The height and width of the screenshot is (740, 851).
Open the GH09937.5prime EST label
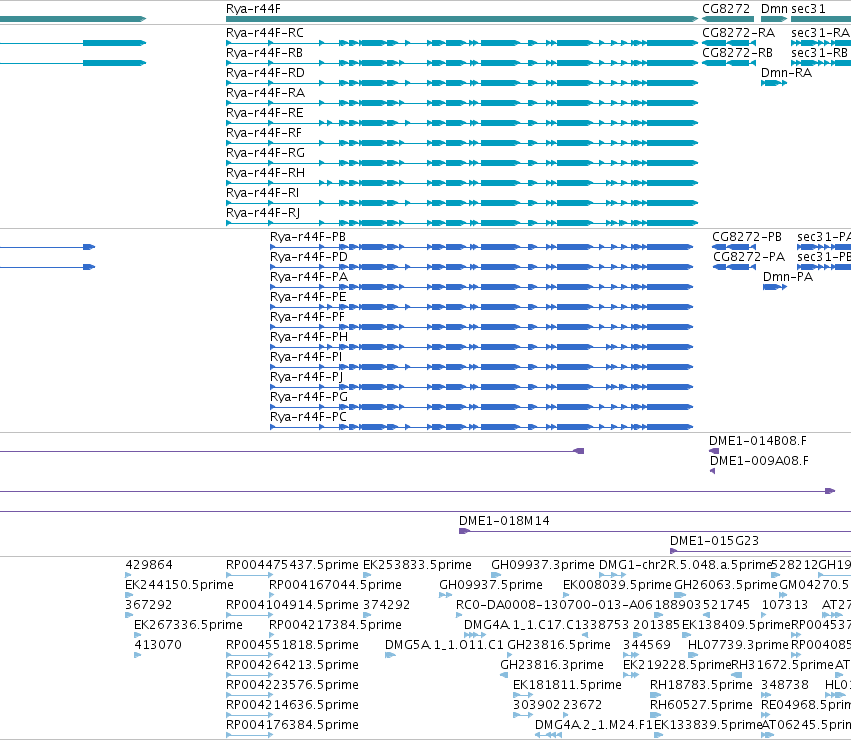pyautogui.click(x=491, y=585)
